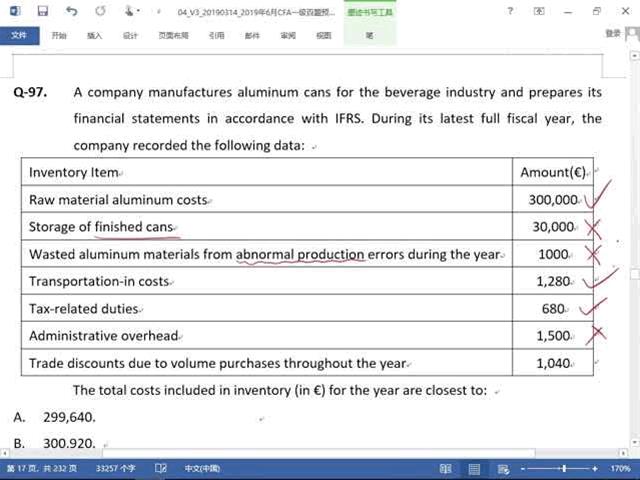Switch to the 审阅 (Review) tab

coord(288,36)
